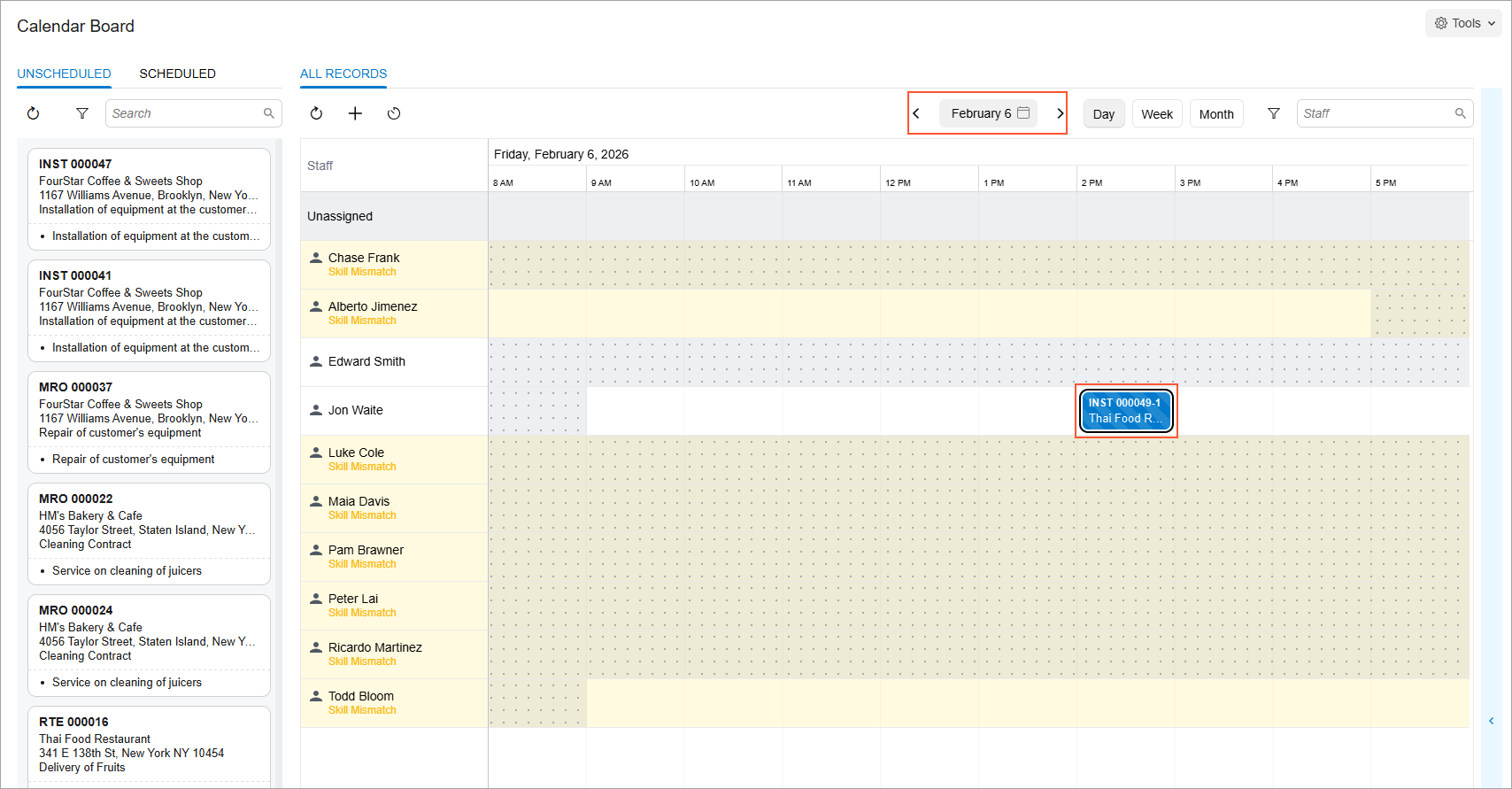Click the 2 PM time column header
Viewport: 1512px width, 789px height.
coord(1092,182)
